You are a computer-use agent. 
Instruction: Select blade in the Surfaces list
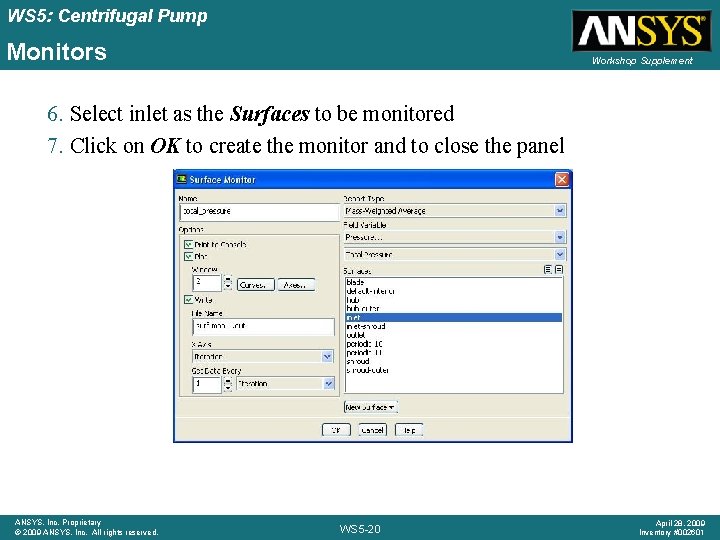pos(453,282)
